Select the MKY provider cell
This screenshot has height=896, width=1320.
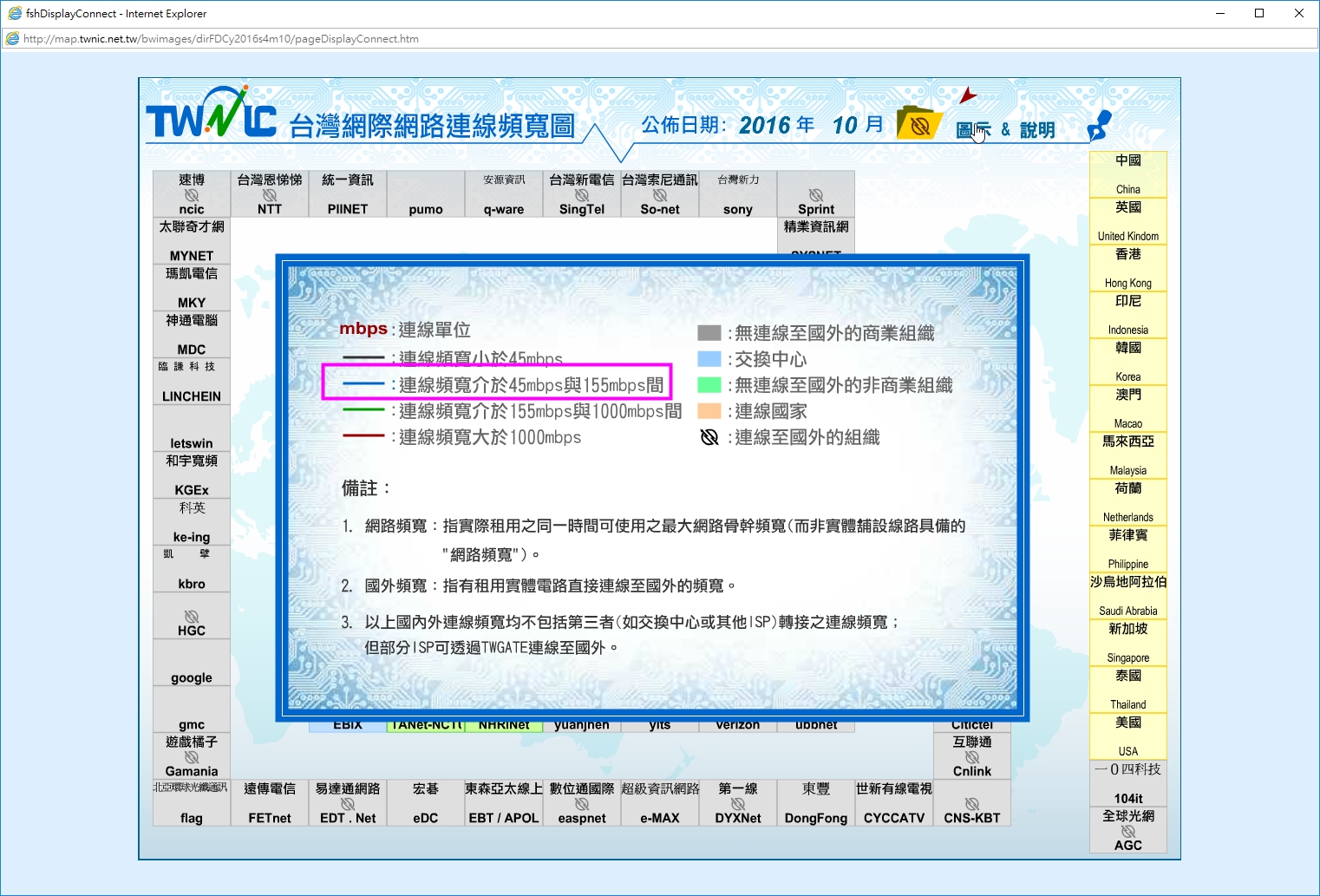[x=192, y=287]
